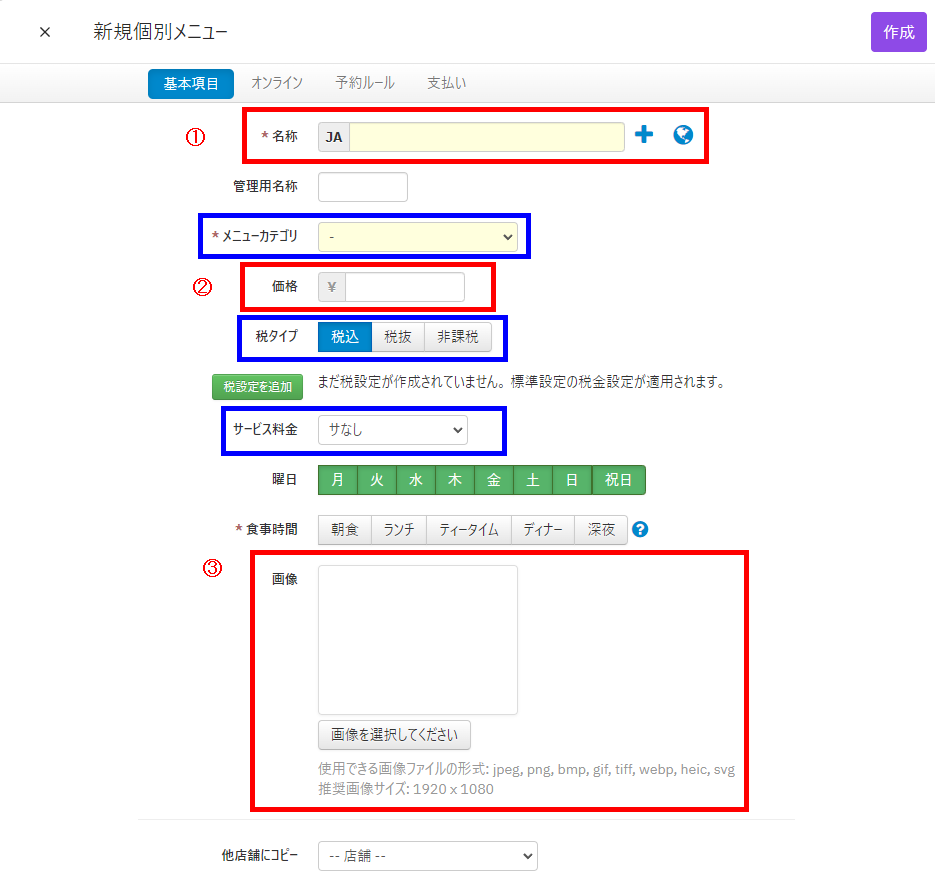Select the 税込 tax type option
935x876 pixels.
click(x=345, y=337)
